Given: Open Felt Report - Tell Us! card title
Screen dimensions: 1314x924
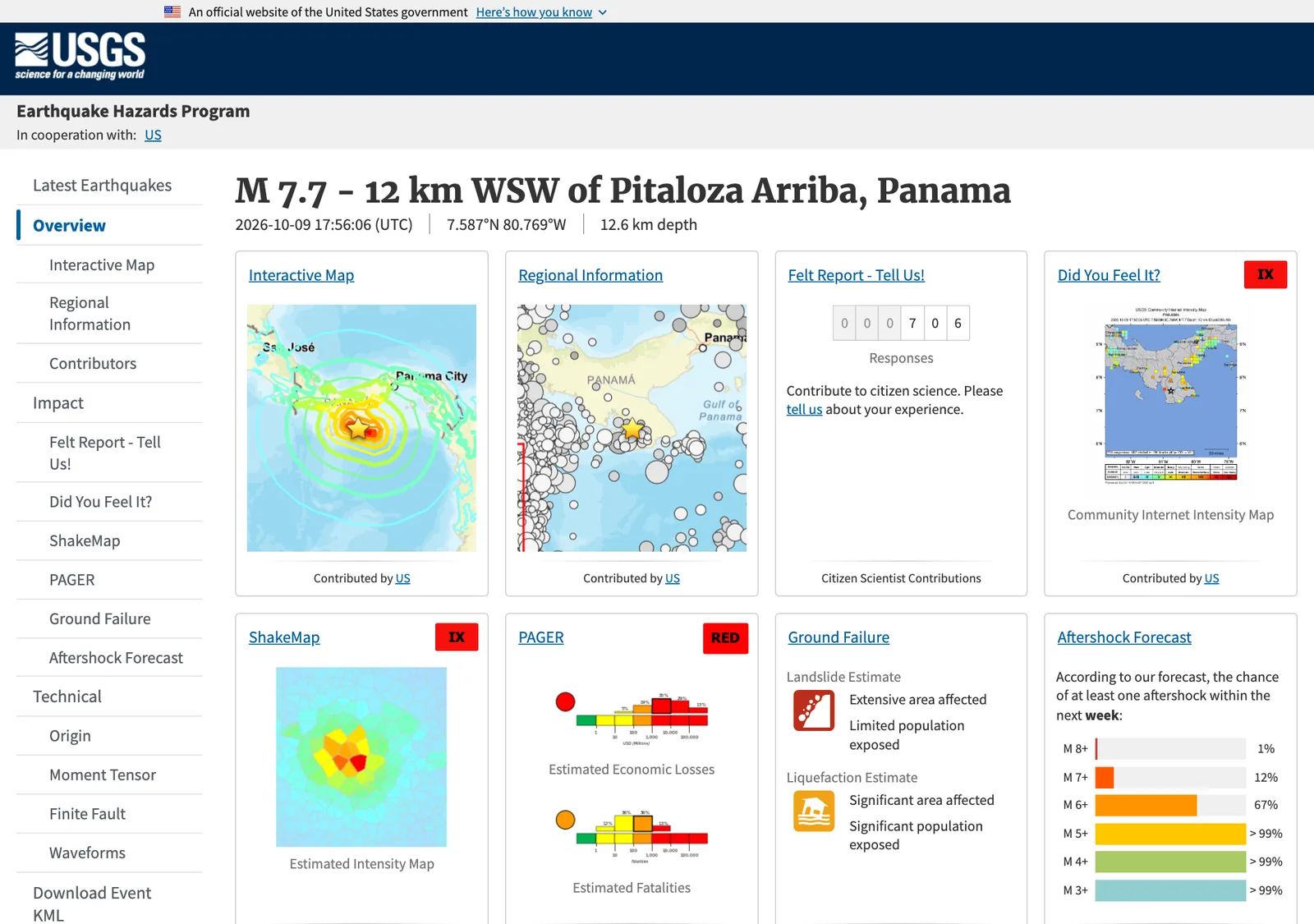Looking at the screenshot, I should pos(856,275).
